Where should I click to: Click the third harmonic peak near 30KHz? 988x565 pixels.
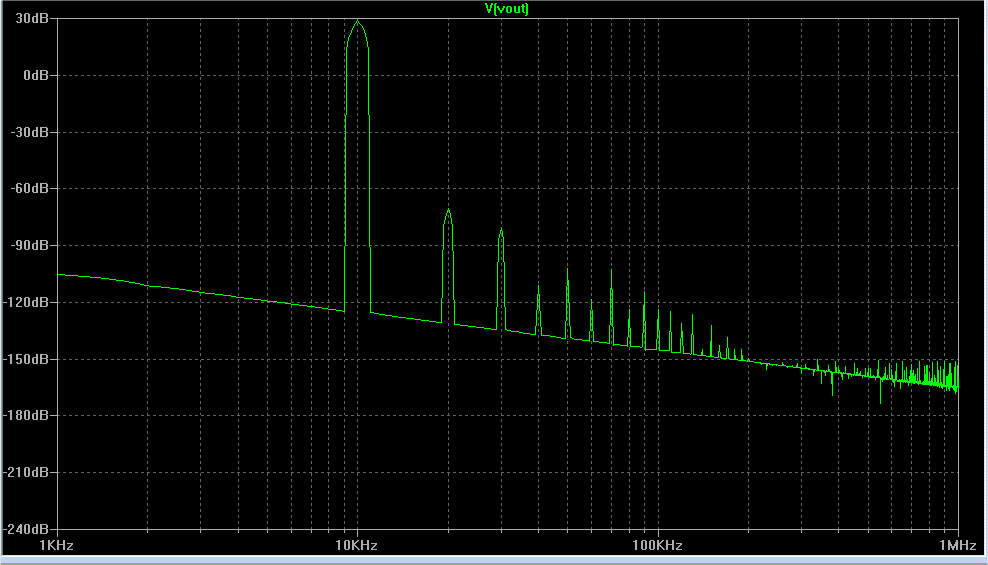pyautogui.click(x=502, y=231)
